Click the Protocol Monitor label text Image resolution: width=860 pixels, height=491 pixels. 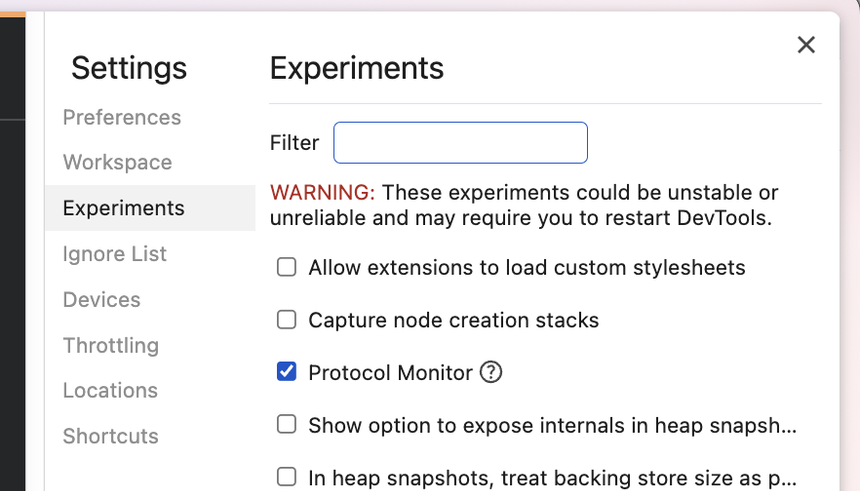[x=390, y=372]
